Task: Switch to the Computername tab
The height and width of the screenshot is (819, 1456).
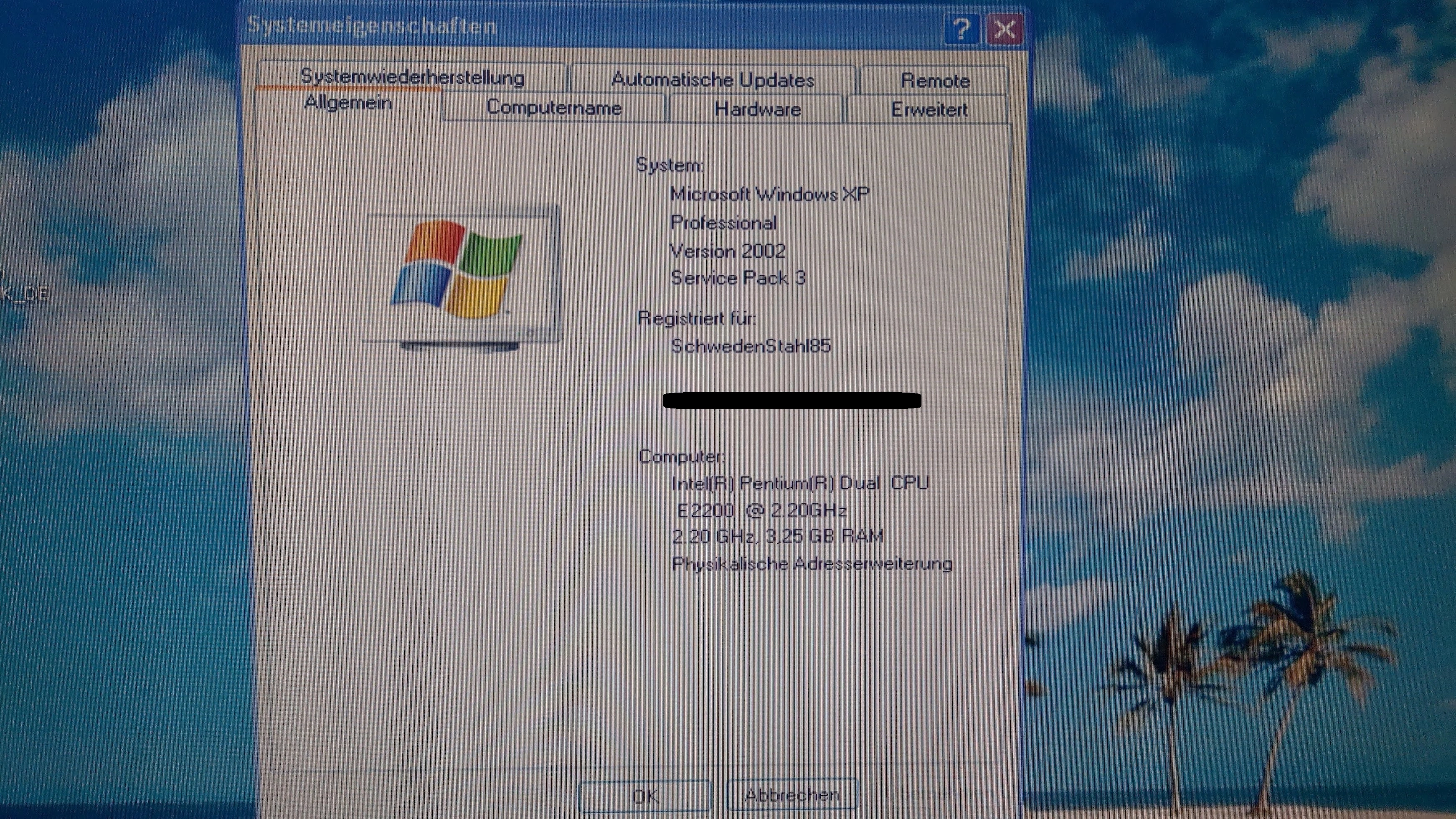Action: pyautogui.click(x=554, y=107)
